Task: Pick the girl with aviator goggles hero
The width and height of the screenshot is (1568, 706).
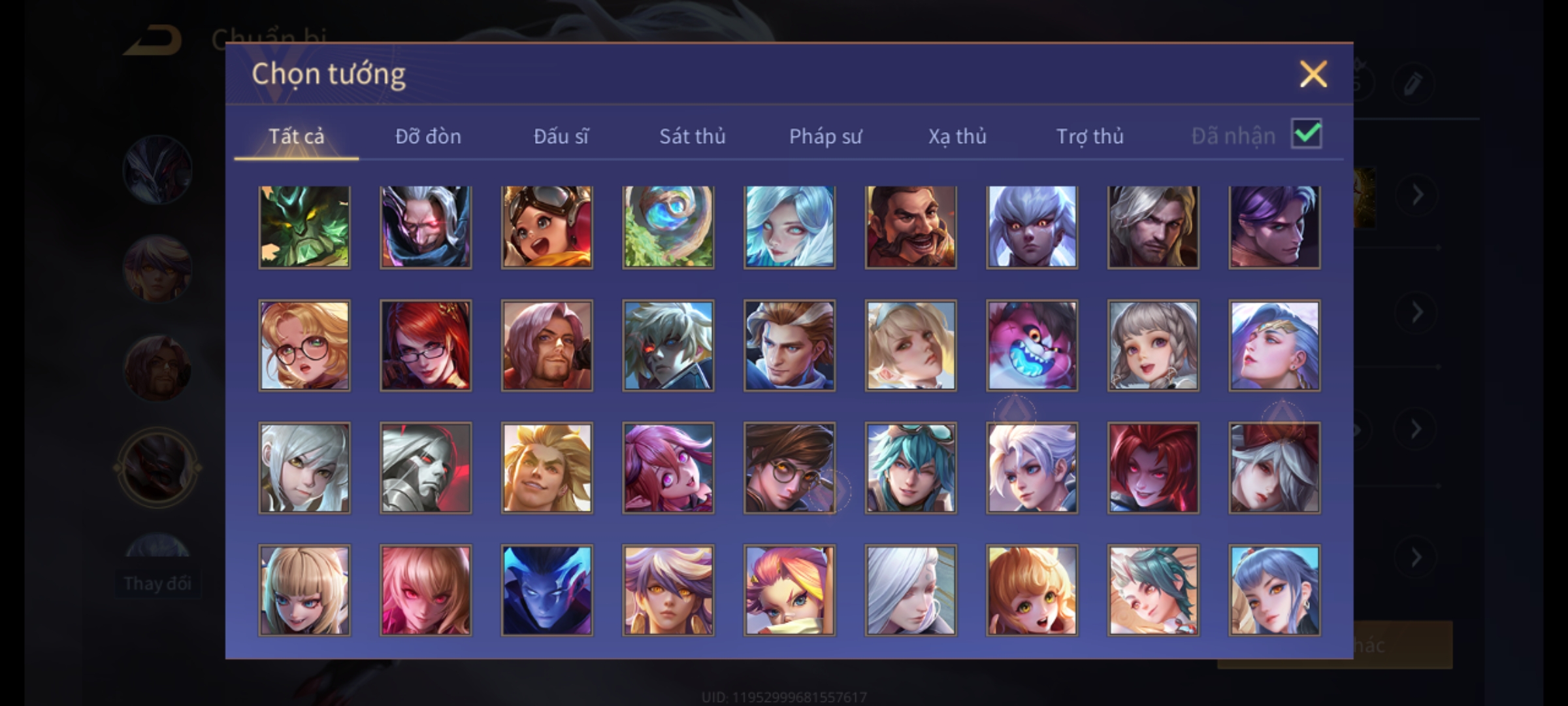Action: pyautogui.click(x=547, y=227)
